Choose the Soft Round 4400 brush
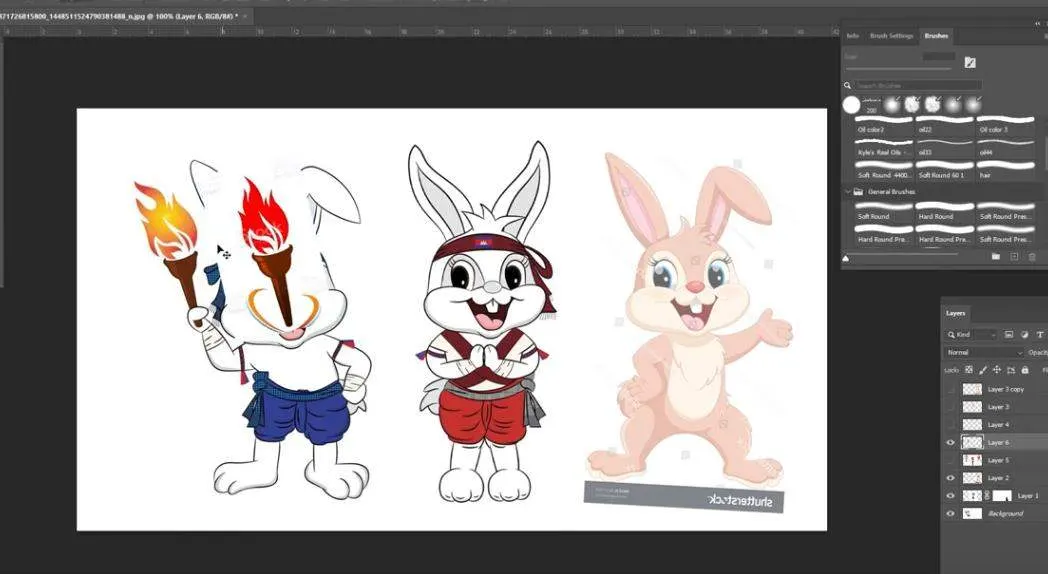The image size is (1048, 574). coord(884,170)
